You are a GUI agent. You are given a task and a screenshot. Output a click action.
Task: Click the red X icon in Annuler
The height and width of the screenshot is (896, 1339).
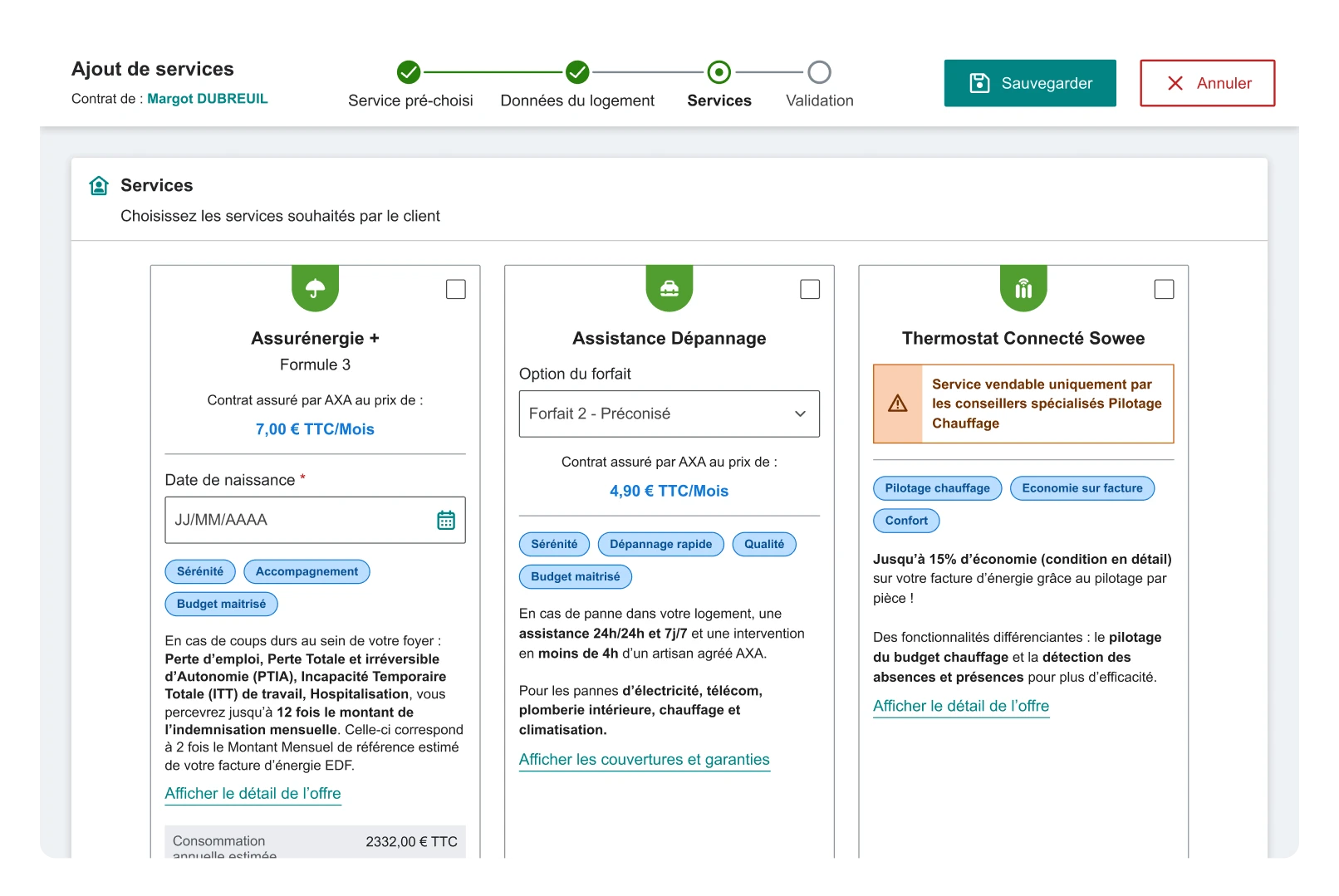pyautogui.click(x=1175, y=83)
